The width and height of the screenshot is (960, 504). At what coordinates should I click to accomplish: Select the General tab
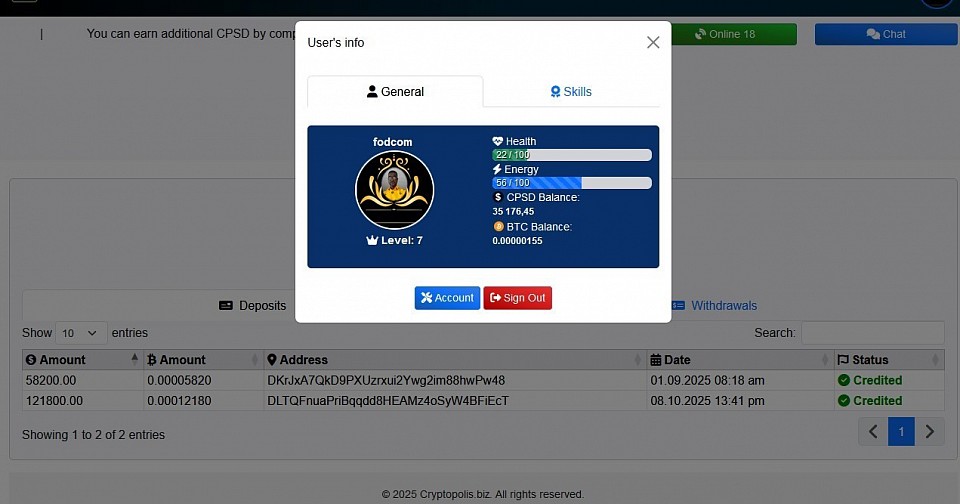pyautogui.click(x=395, y=92)
